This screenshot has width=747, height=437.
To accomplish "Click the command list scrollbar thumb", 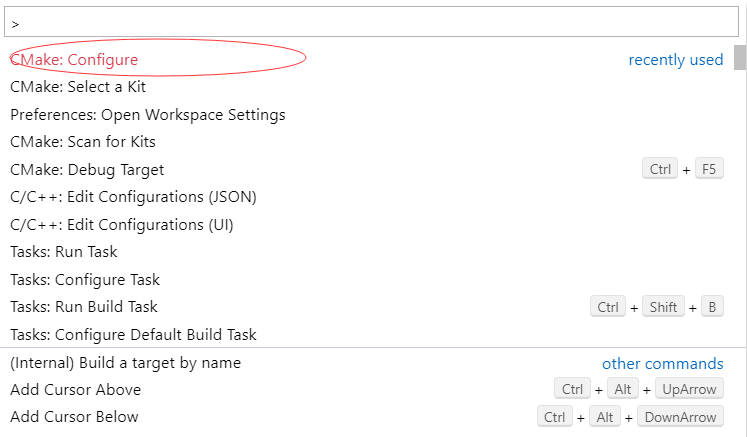I will 740,58.
